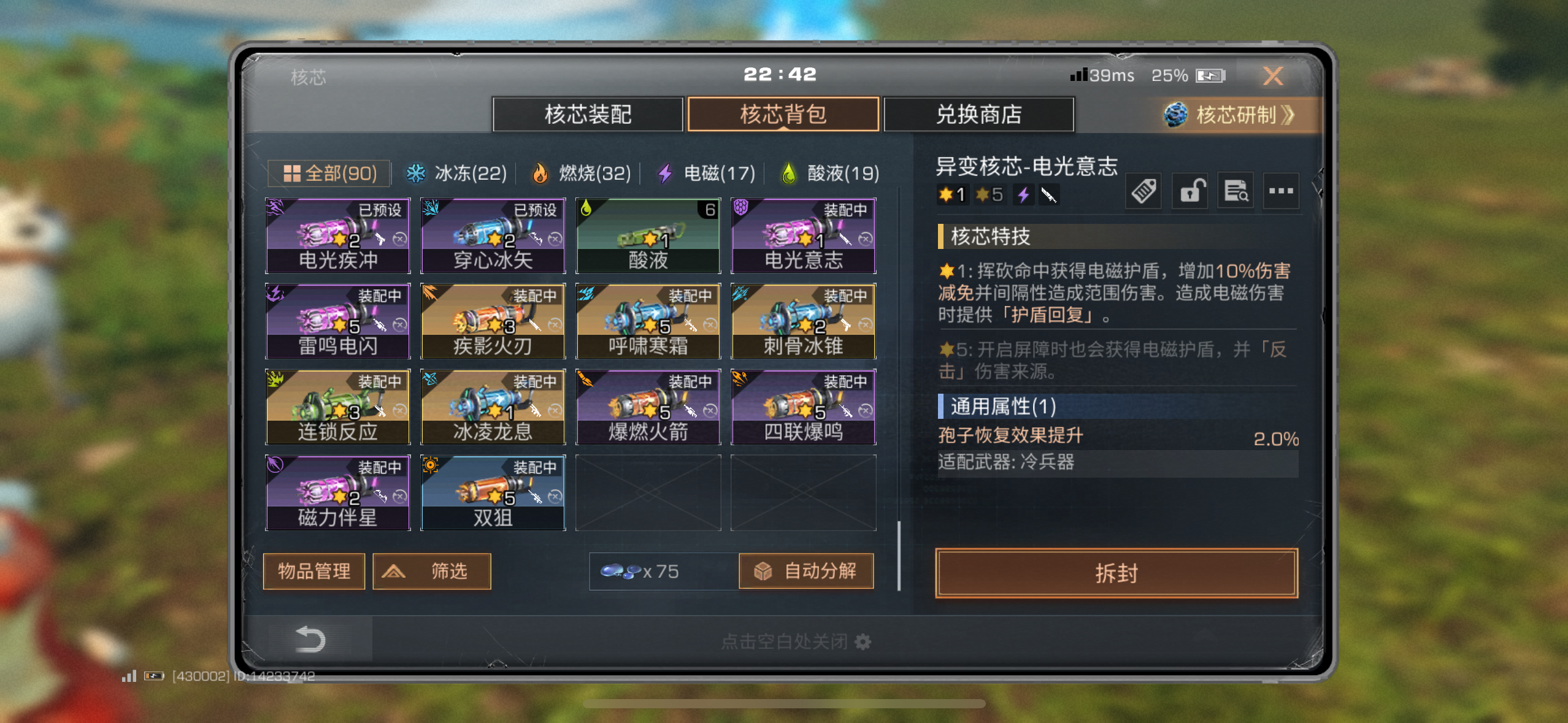This screenshot has width=1568, height=723.
Task: Filter by 燃烧 flame category
Action: [581, 174]
